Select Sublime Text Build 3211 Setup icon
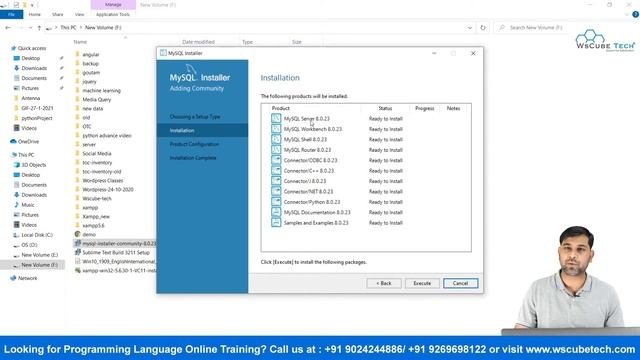This screenshot has width=640, height=360. (77, 252)
